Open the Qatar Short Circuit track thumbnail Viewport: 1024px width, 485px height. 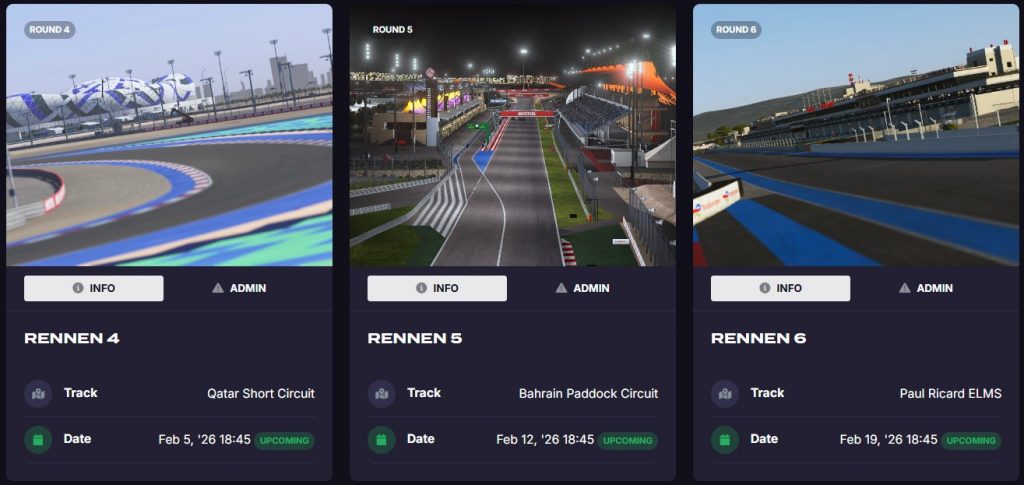point(169,135)
